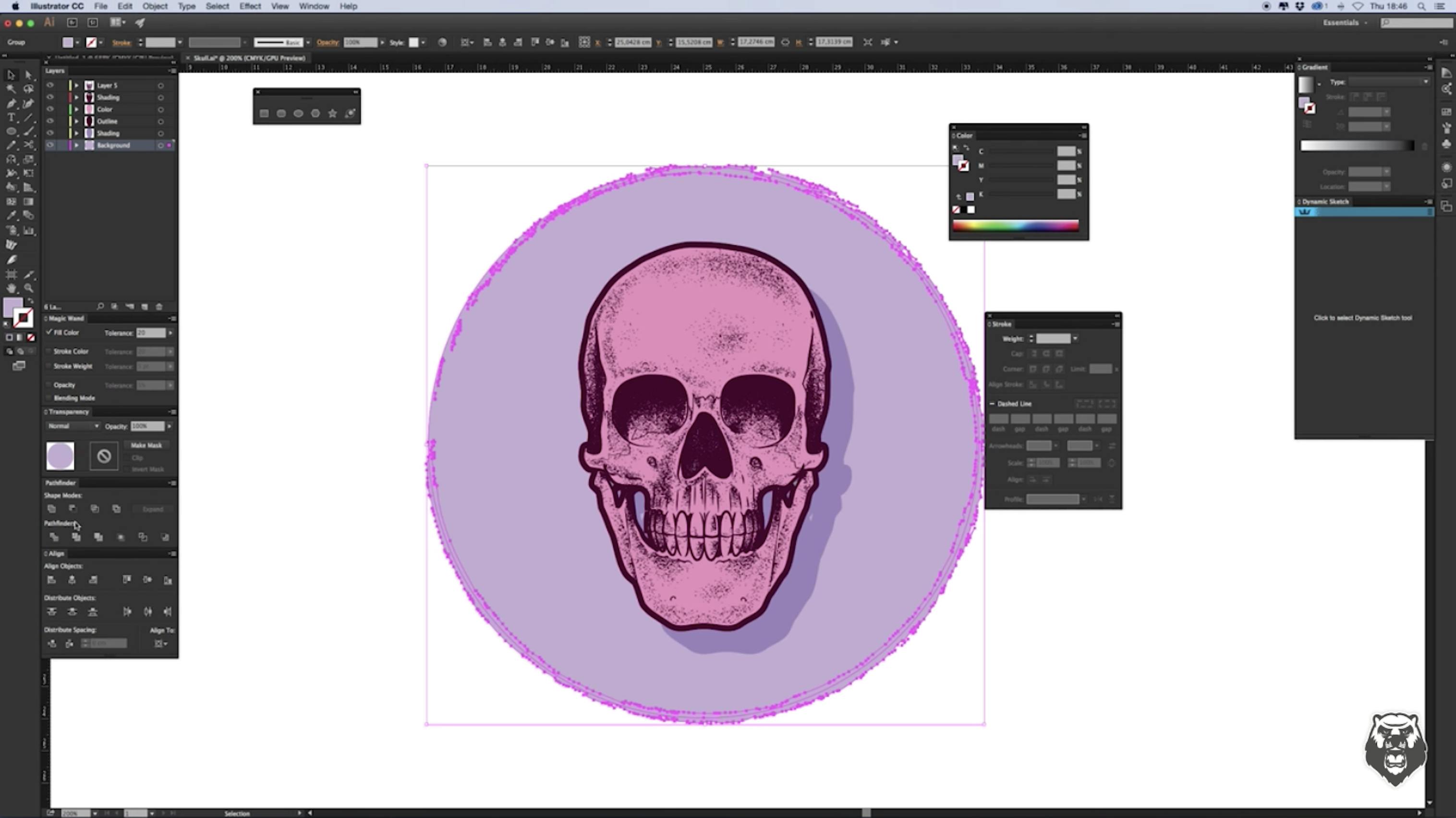Screen dimensions: 1456x818
Task: Select the Lasso tool
Action: [28, 89]
